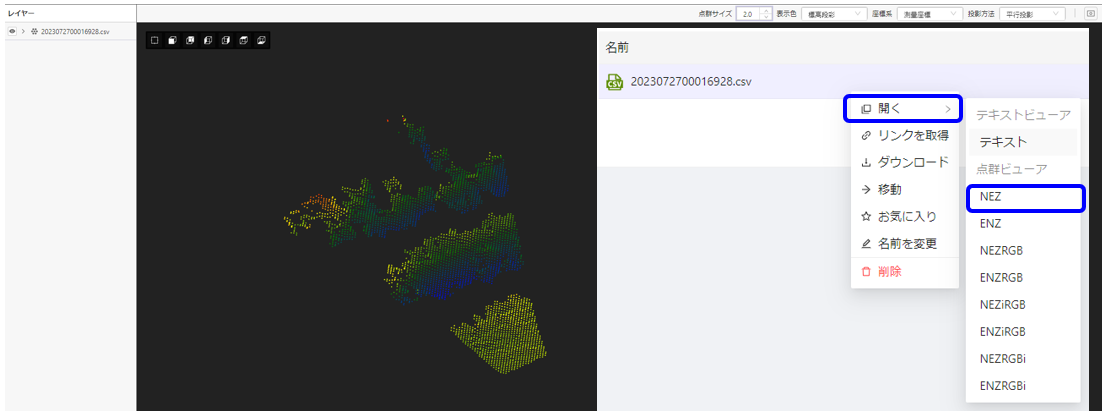This screenshot has width=1107, height=415.
Task: Click the capture icon at the toolbar's right end
Action: (1090, 14)
